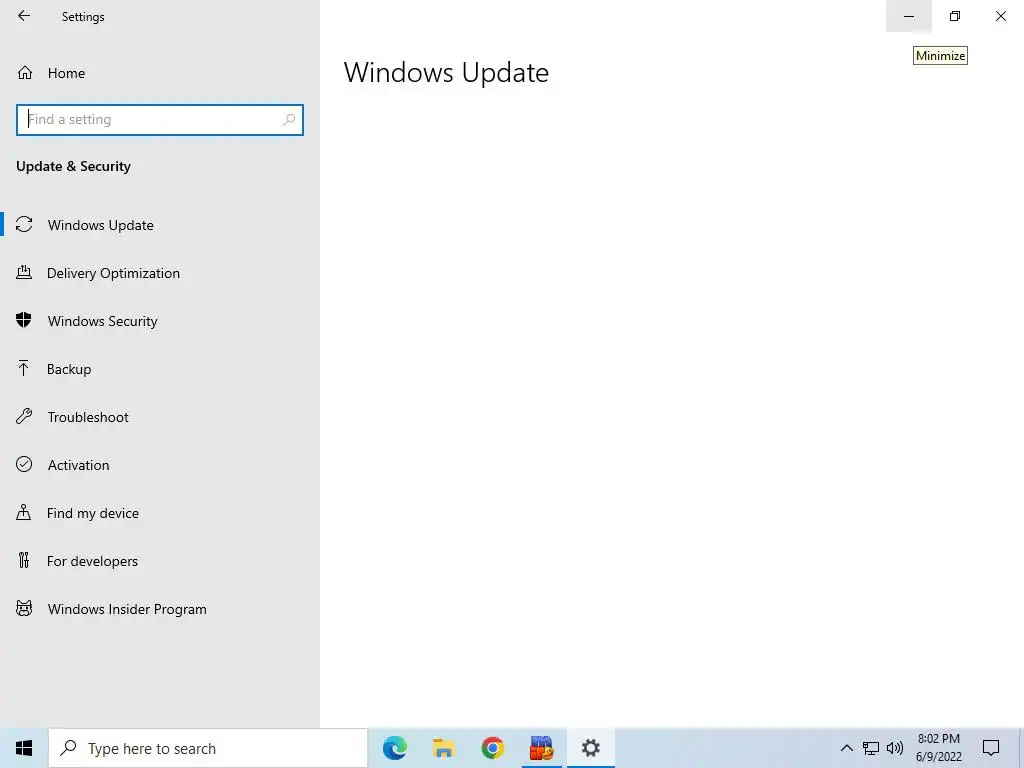Screen dimensions: 1024x768
Task: Click the wrench icon for Troubleshoot
Action: (x=24, y=417)
